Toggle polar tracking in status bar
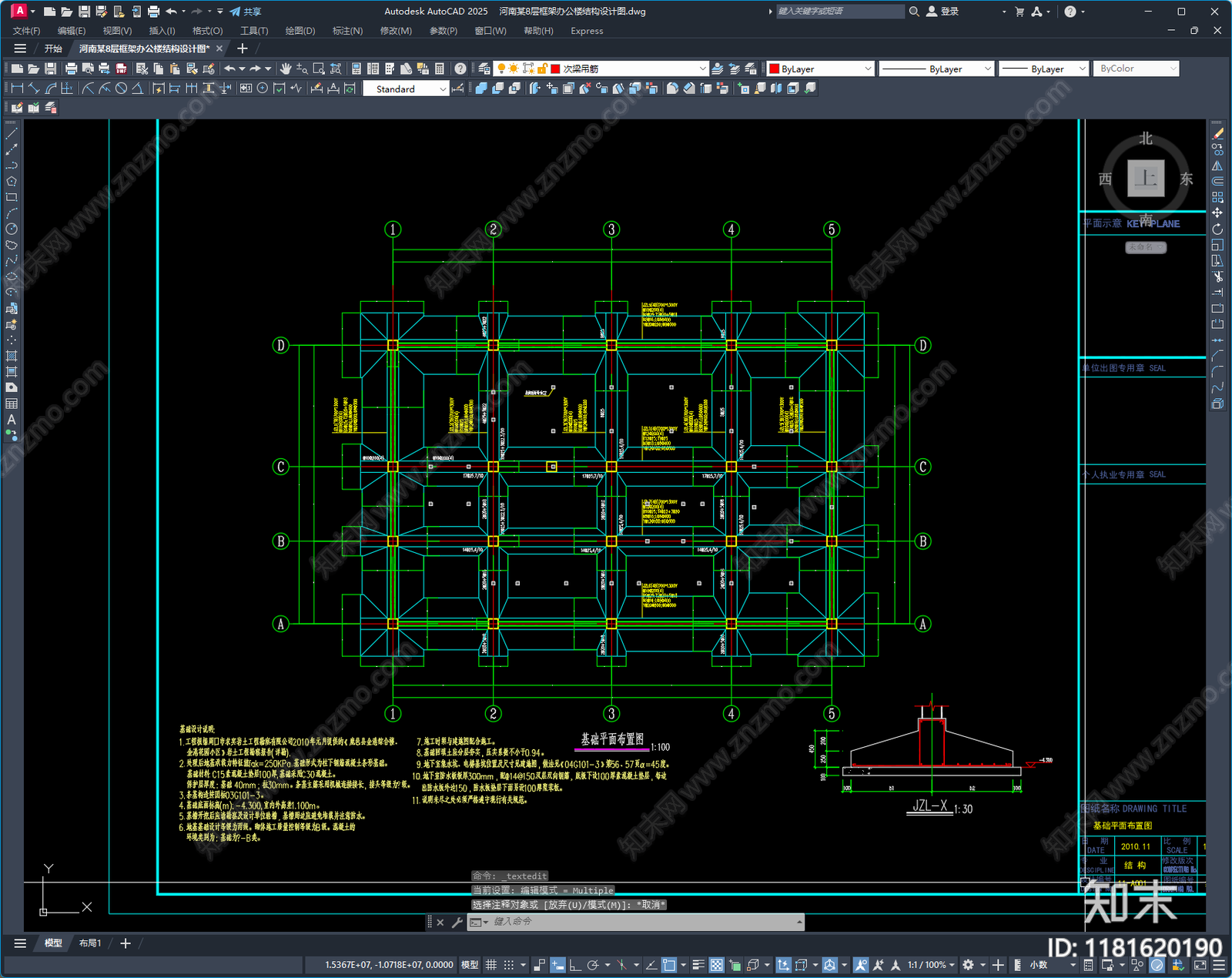The width and height of the screenshot is (1232, 978). coord(593,965)
